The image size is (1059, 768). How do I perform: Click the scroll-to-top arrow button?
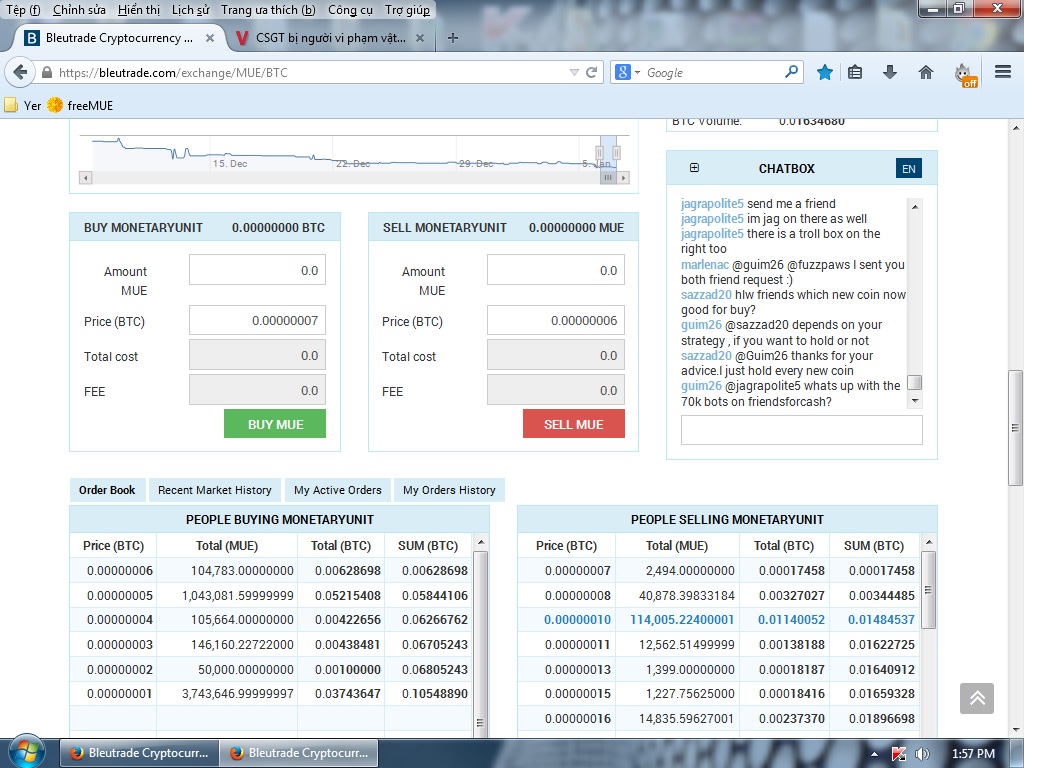(x=976, y=698)
